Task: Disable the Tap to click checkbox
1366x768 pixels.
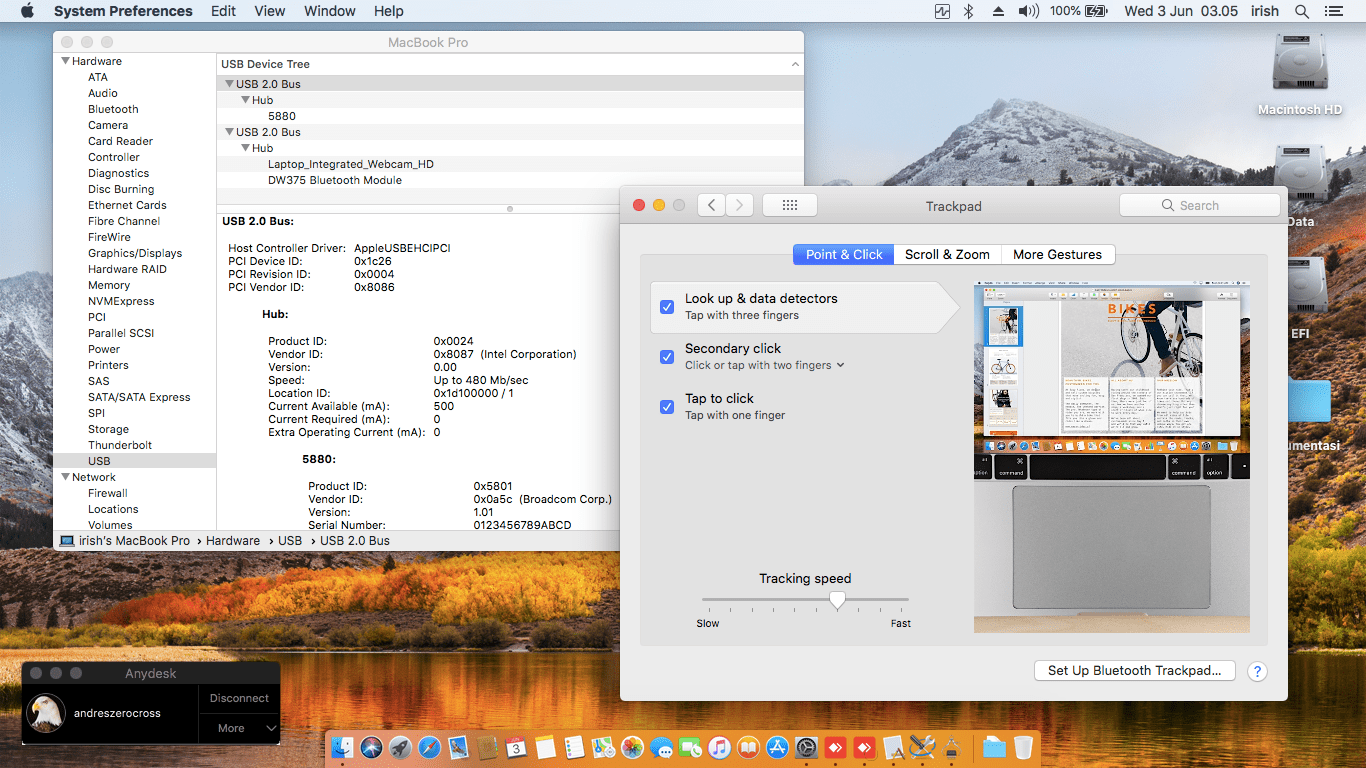Action: coord(667,406)
